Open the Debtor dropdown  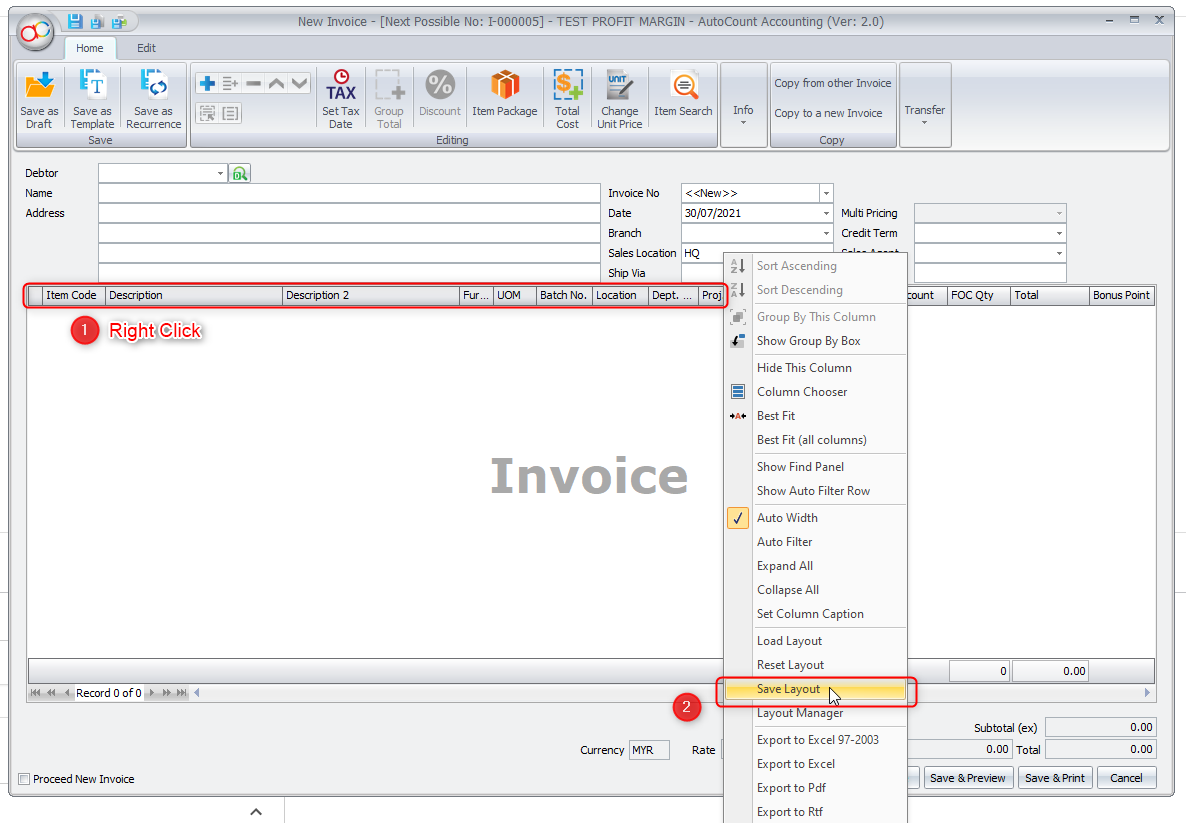coord(220,174)
